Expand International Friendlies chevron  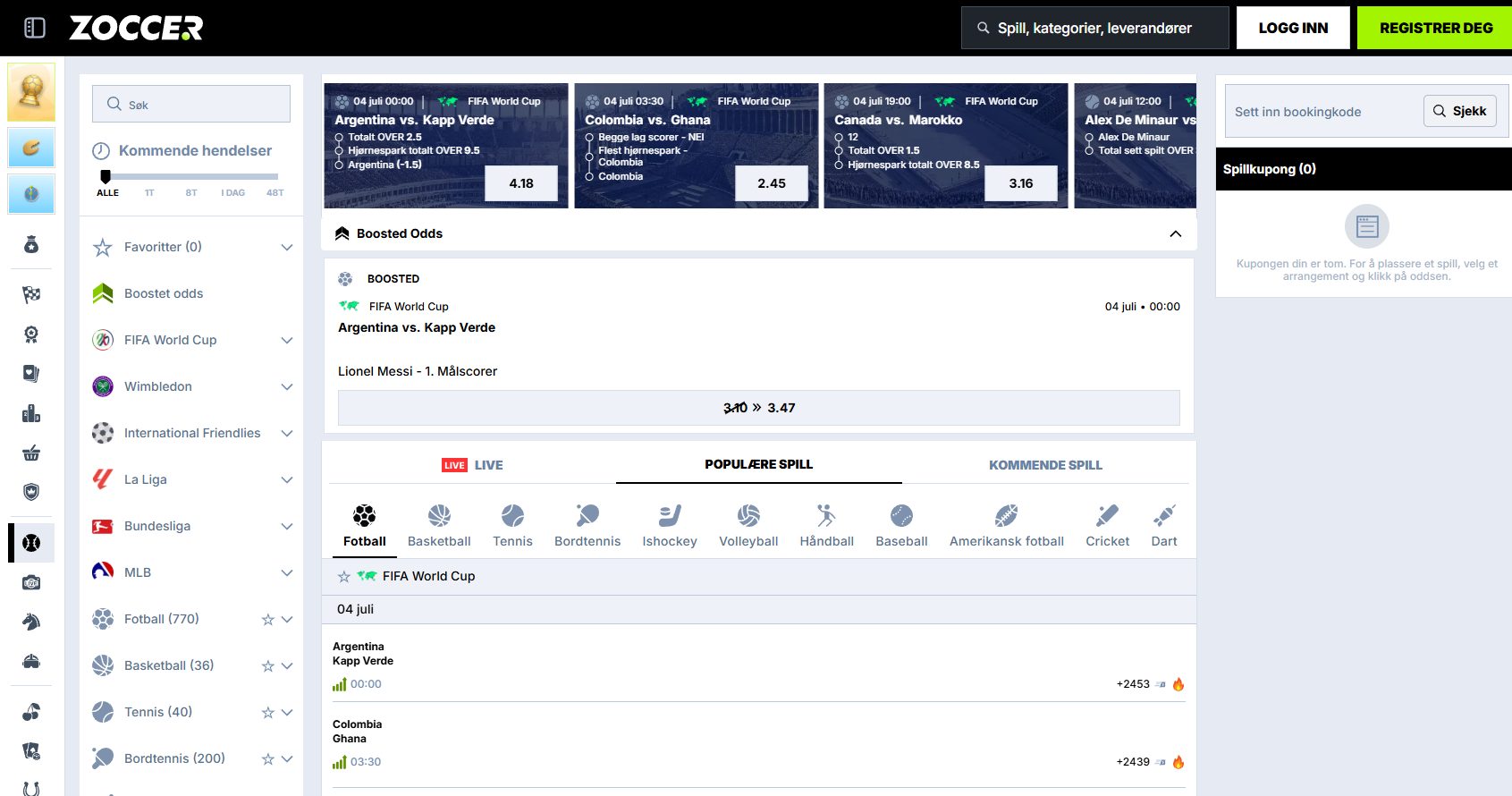(x=286, y=433)
